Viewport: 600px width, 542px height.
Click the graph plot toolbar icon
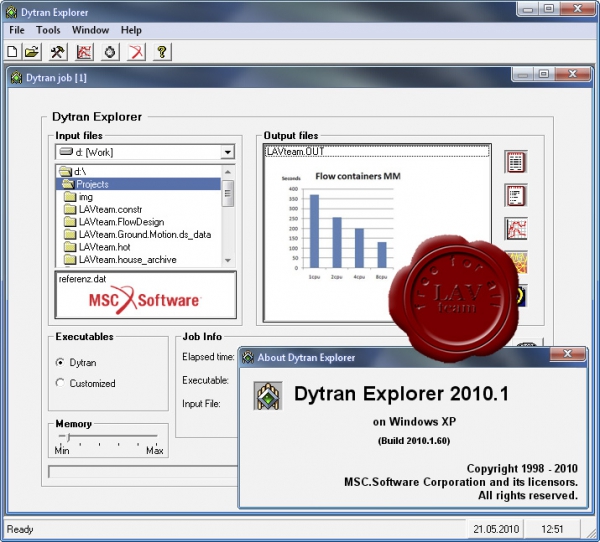[84, 52]
